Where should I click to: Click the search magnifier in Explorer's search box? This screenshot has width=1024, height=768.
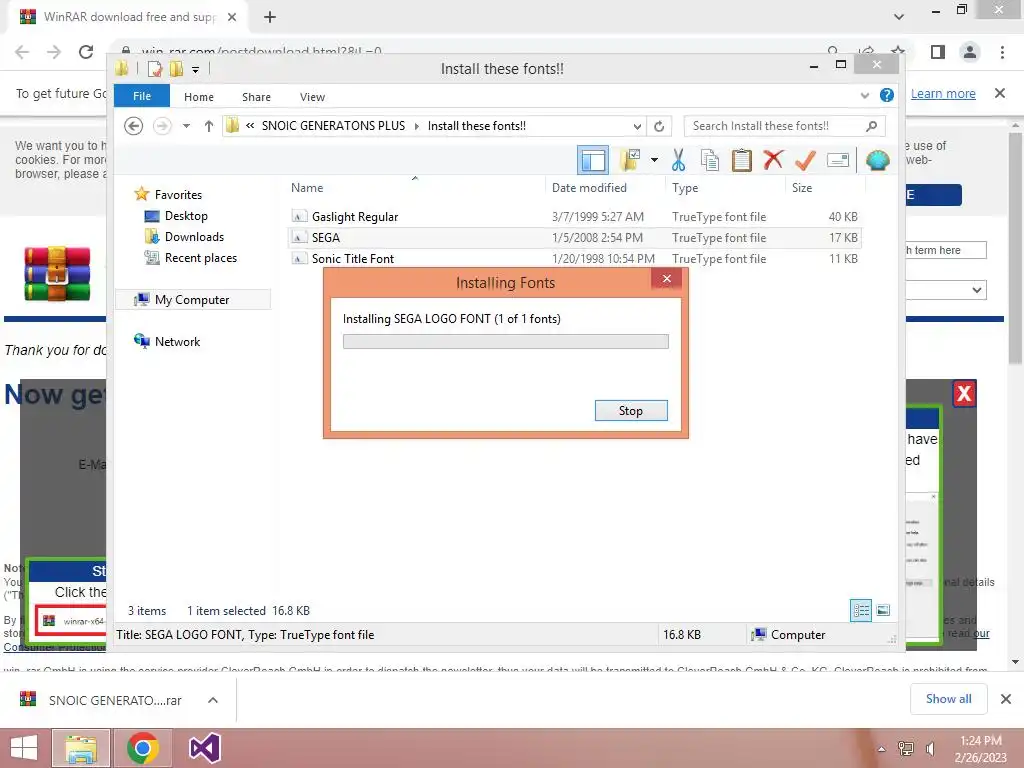coord(871,126)
